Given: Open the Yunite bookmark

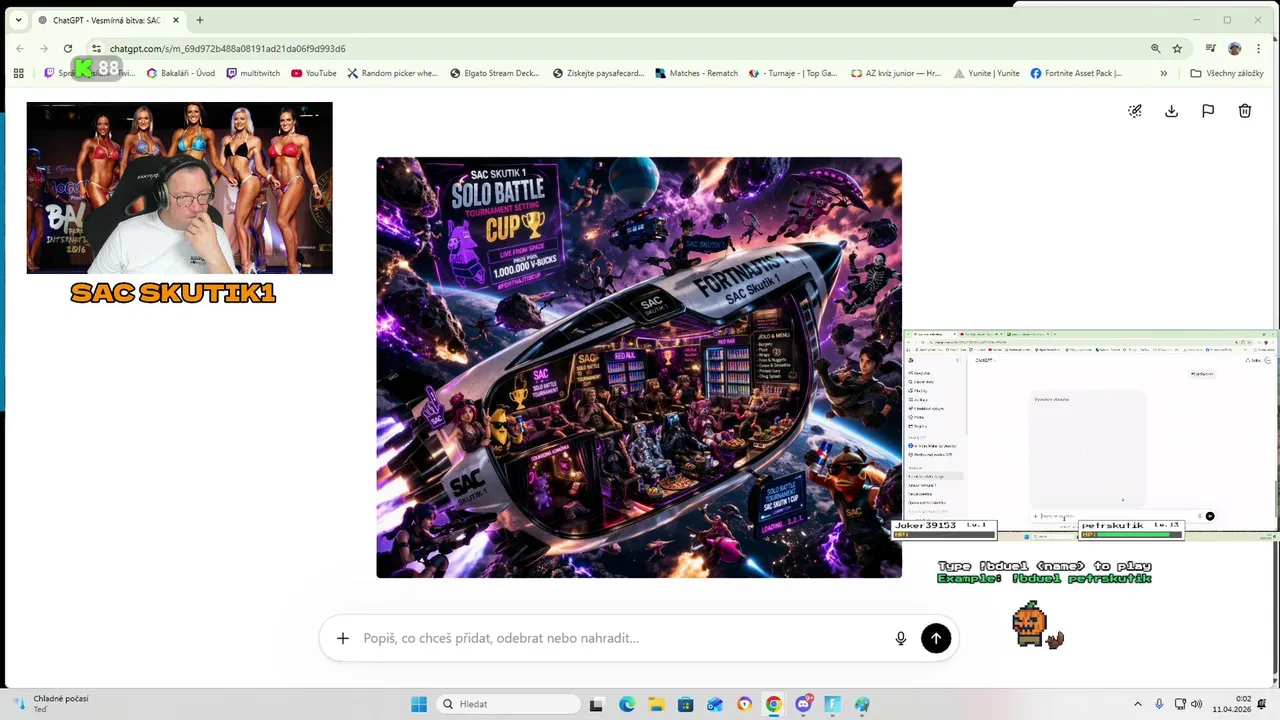Looking at the screenshot, I should coord(987,73).
